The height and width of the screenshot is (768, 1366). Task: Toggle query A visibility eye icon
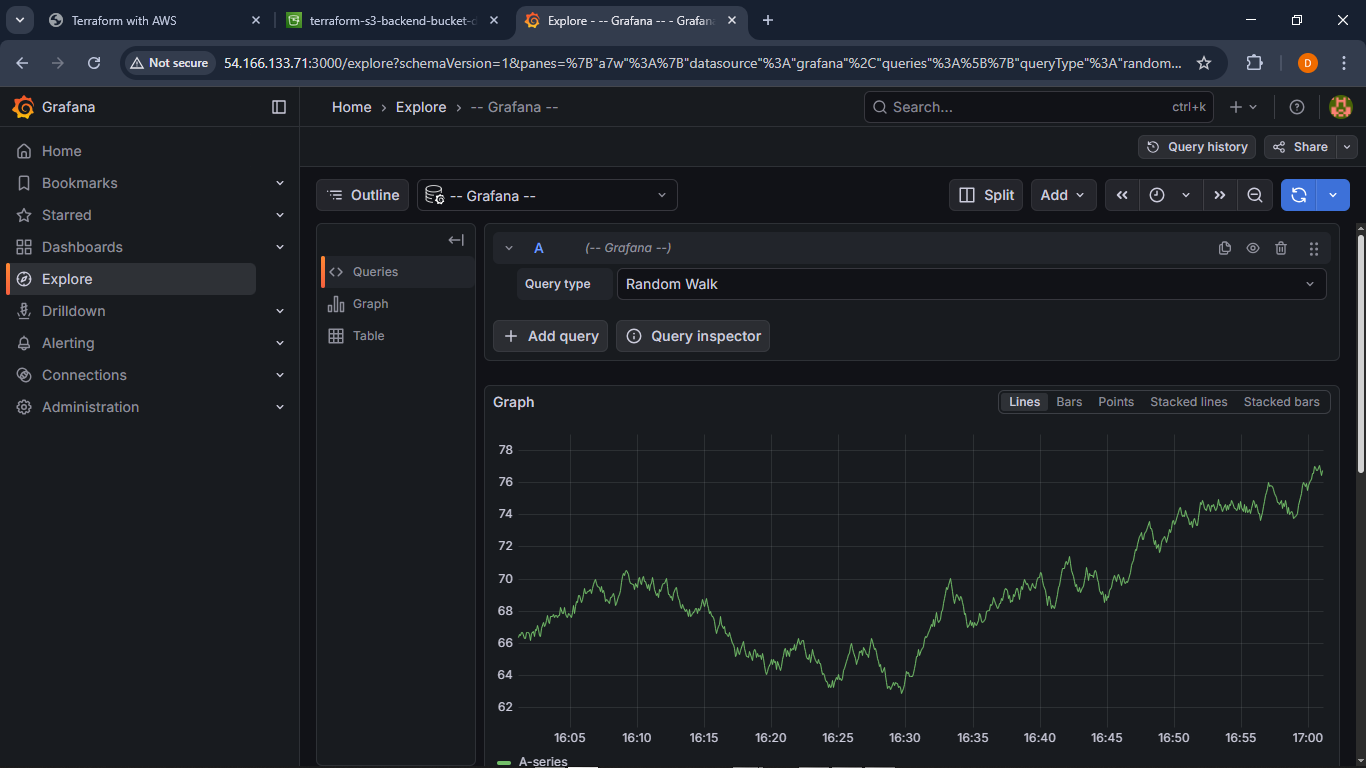[1253, 249]
